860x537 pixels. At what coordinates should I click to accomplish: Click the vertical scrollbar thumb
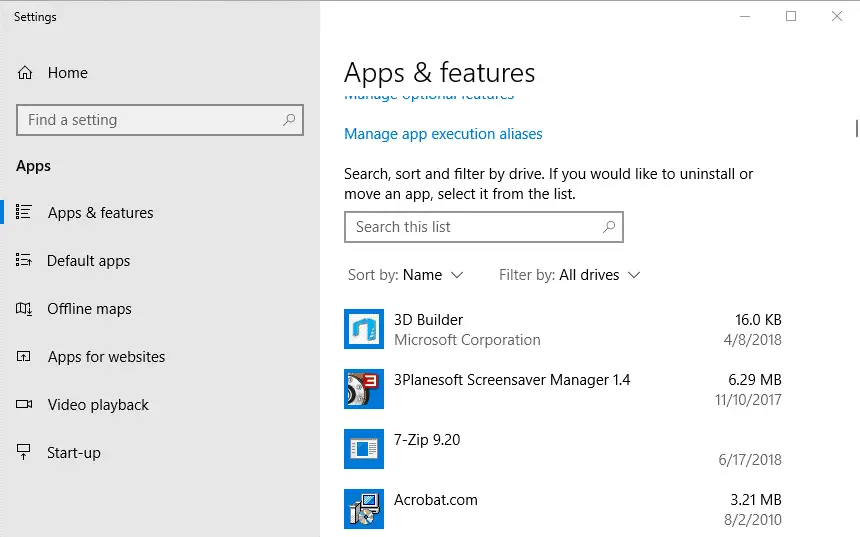(x=856, y=128)
